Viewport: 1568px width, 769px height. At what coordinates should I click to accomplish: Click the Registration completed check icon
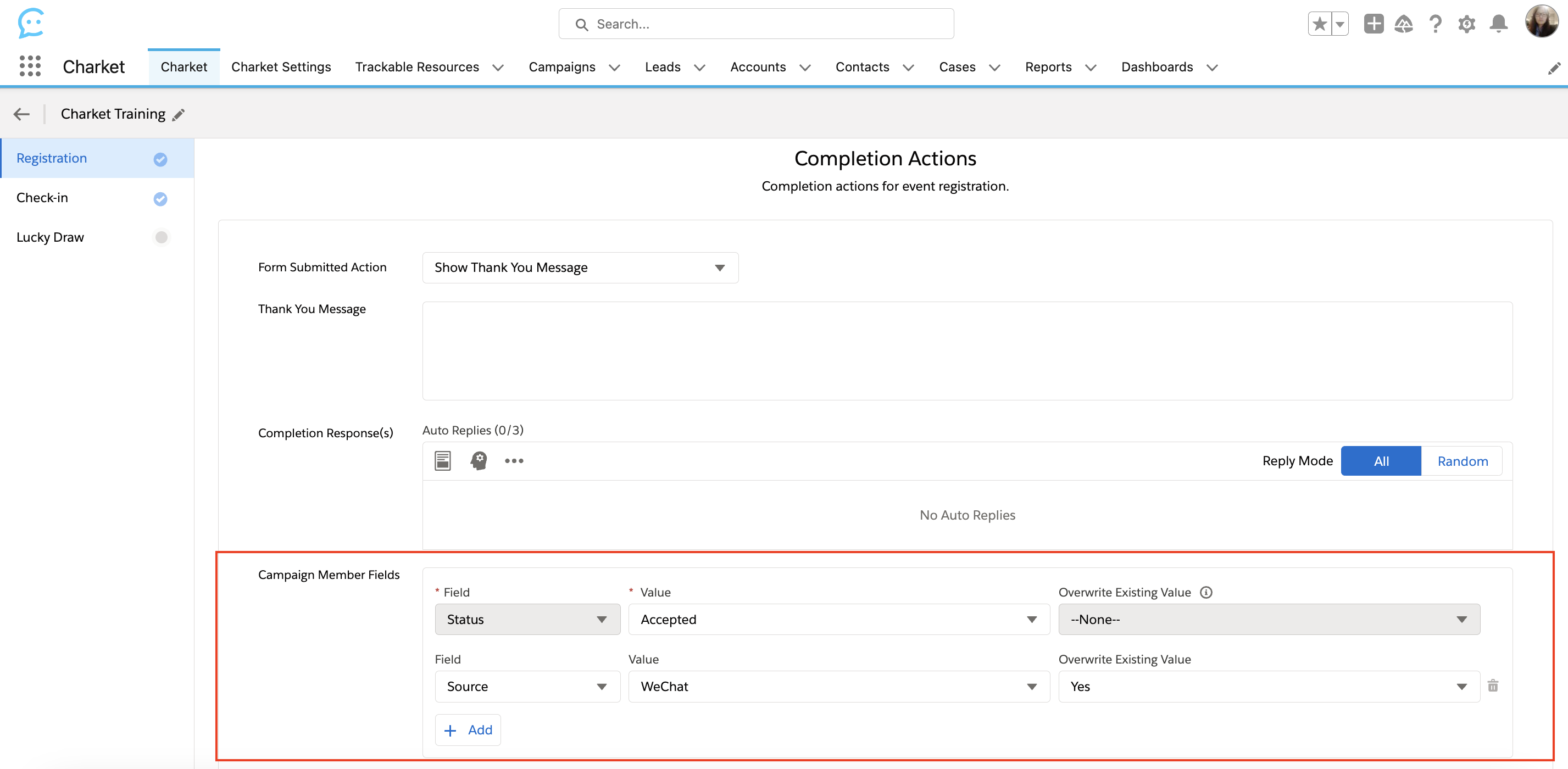160,159
